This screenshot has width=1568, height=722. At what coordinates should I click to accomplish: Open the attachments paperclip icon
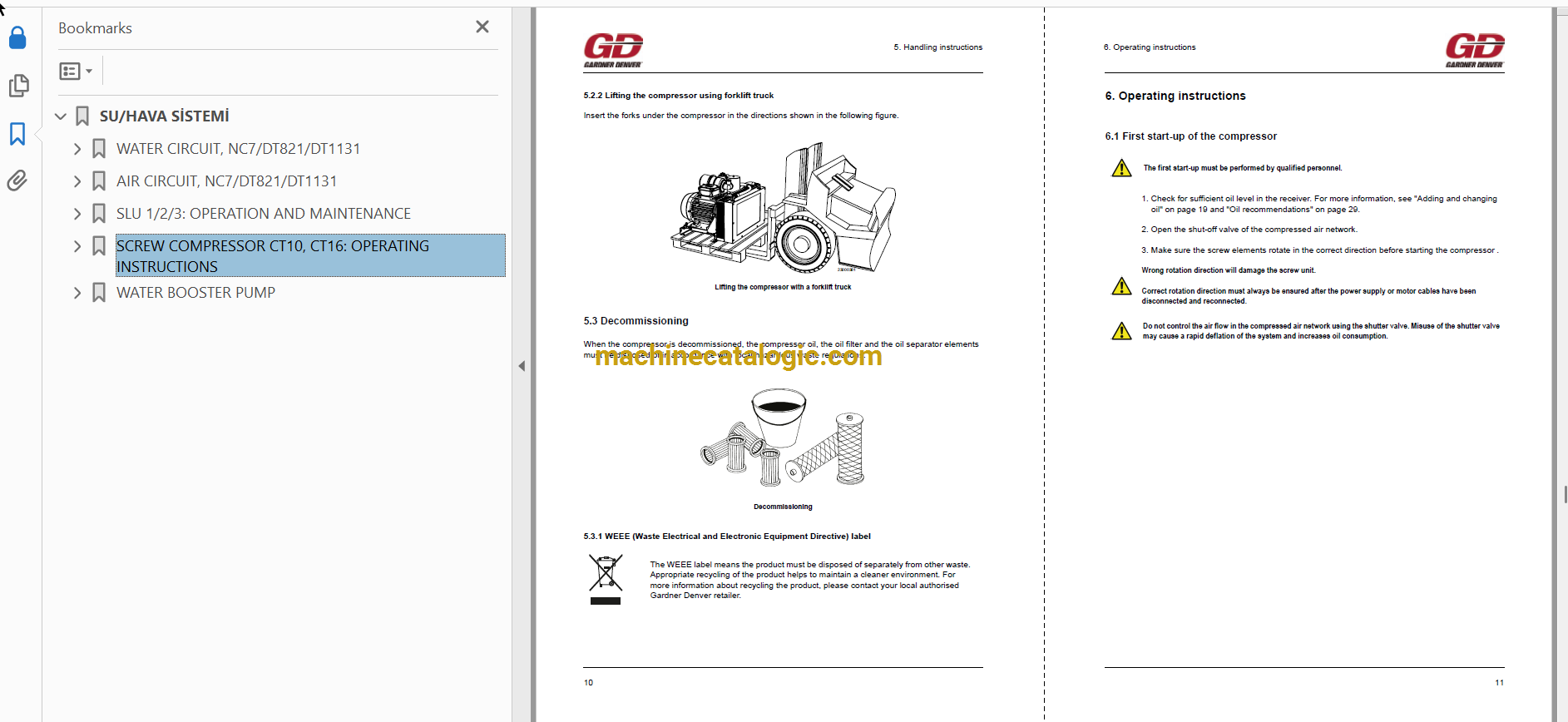click(17, 180)
